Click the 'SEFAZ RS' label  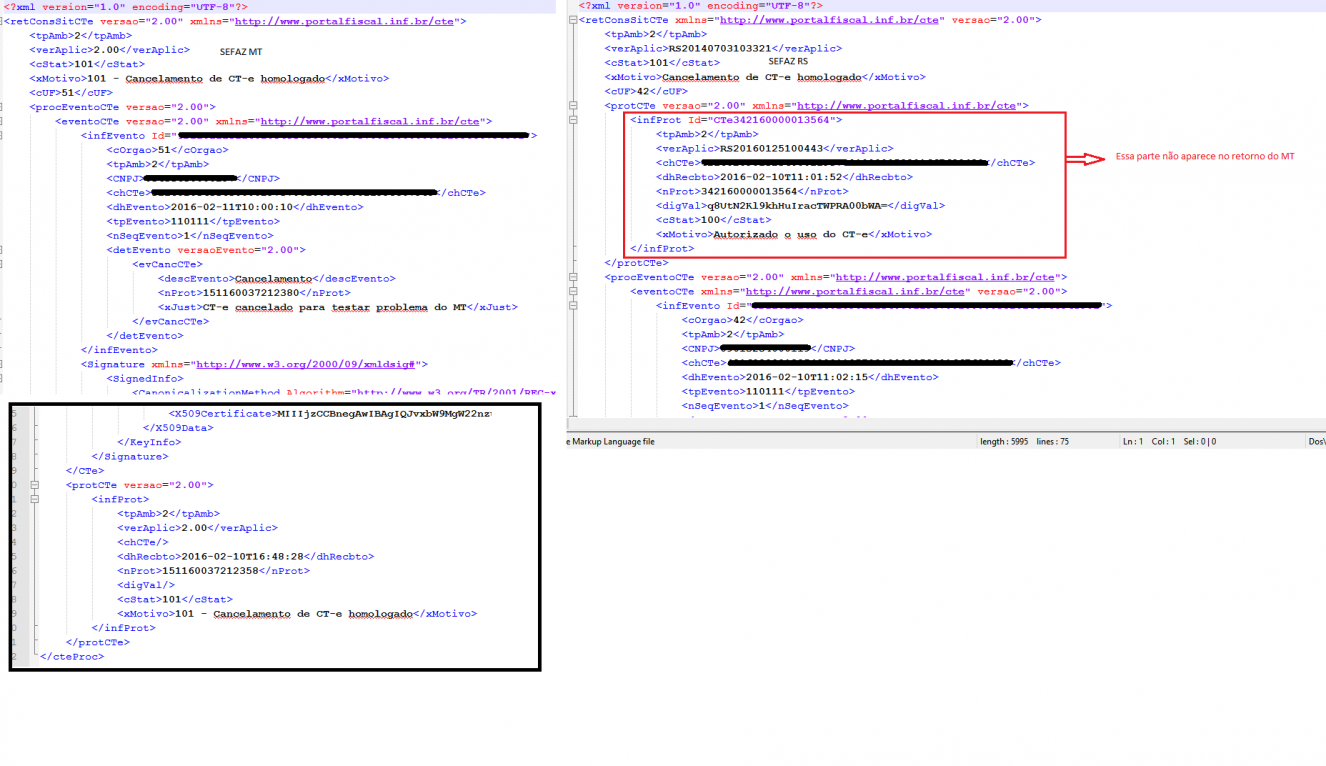788,62
